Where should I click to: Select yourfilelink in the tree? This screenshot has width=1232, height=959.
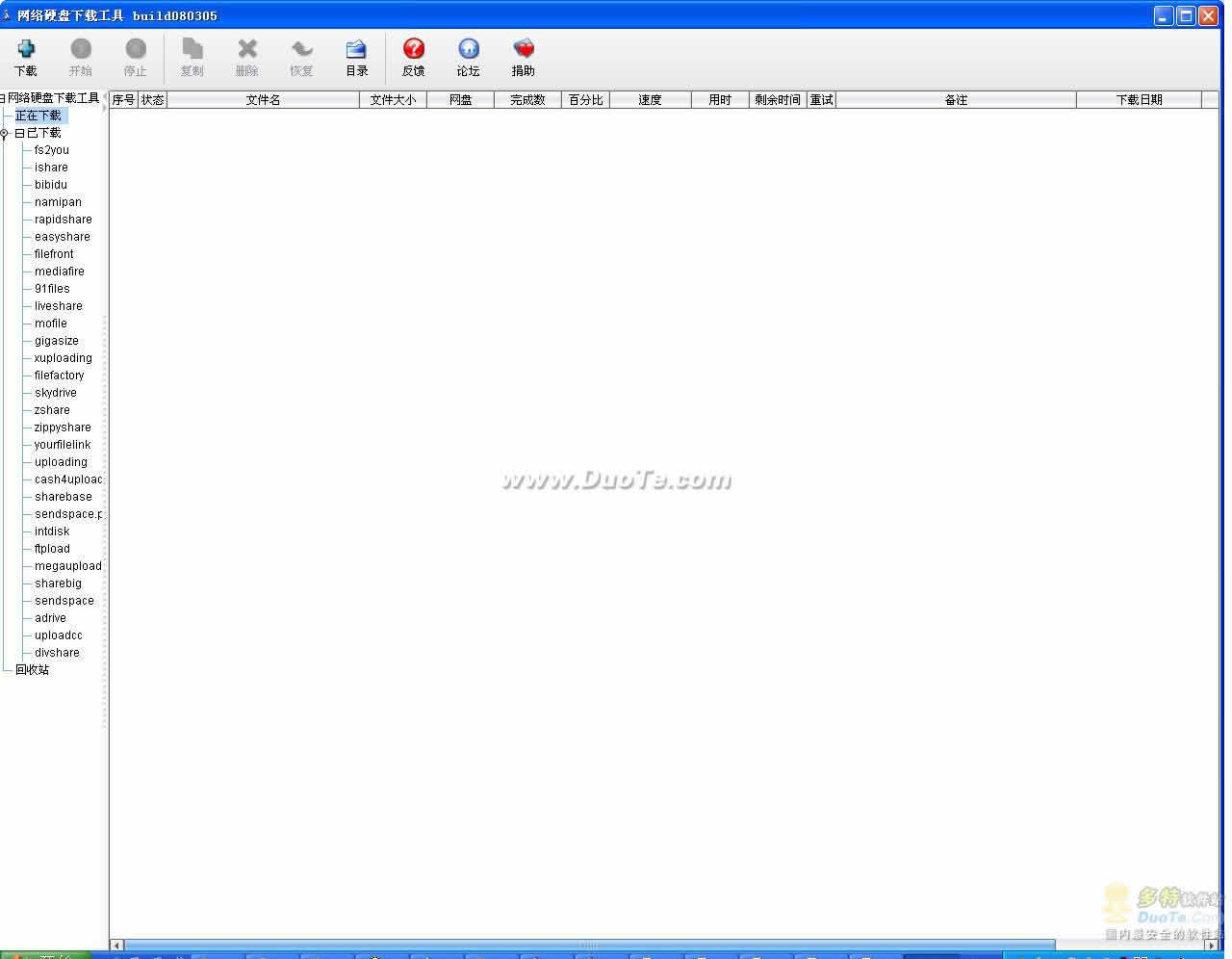63,445
